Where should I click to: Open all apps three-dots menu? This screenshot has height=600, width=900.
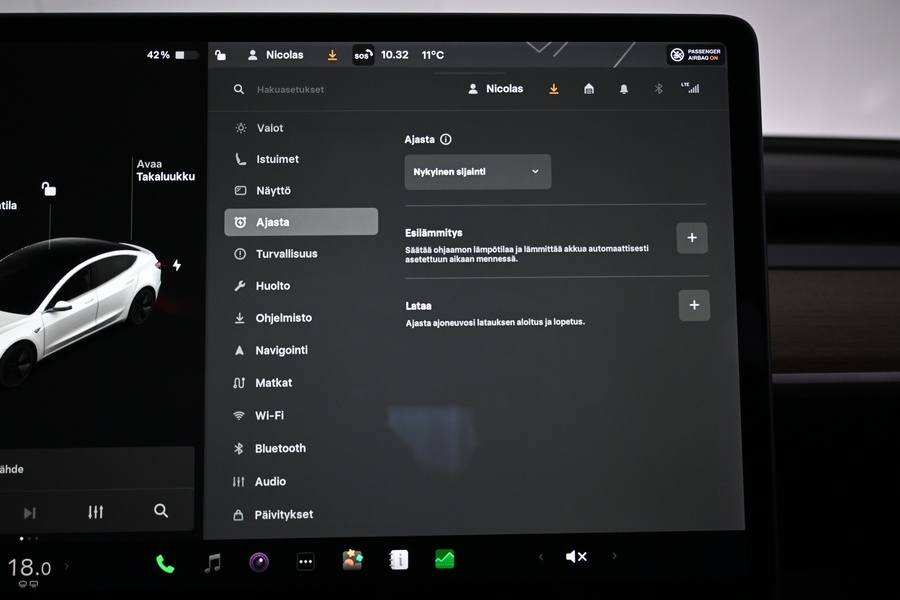(x=306, y=561)
